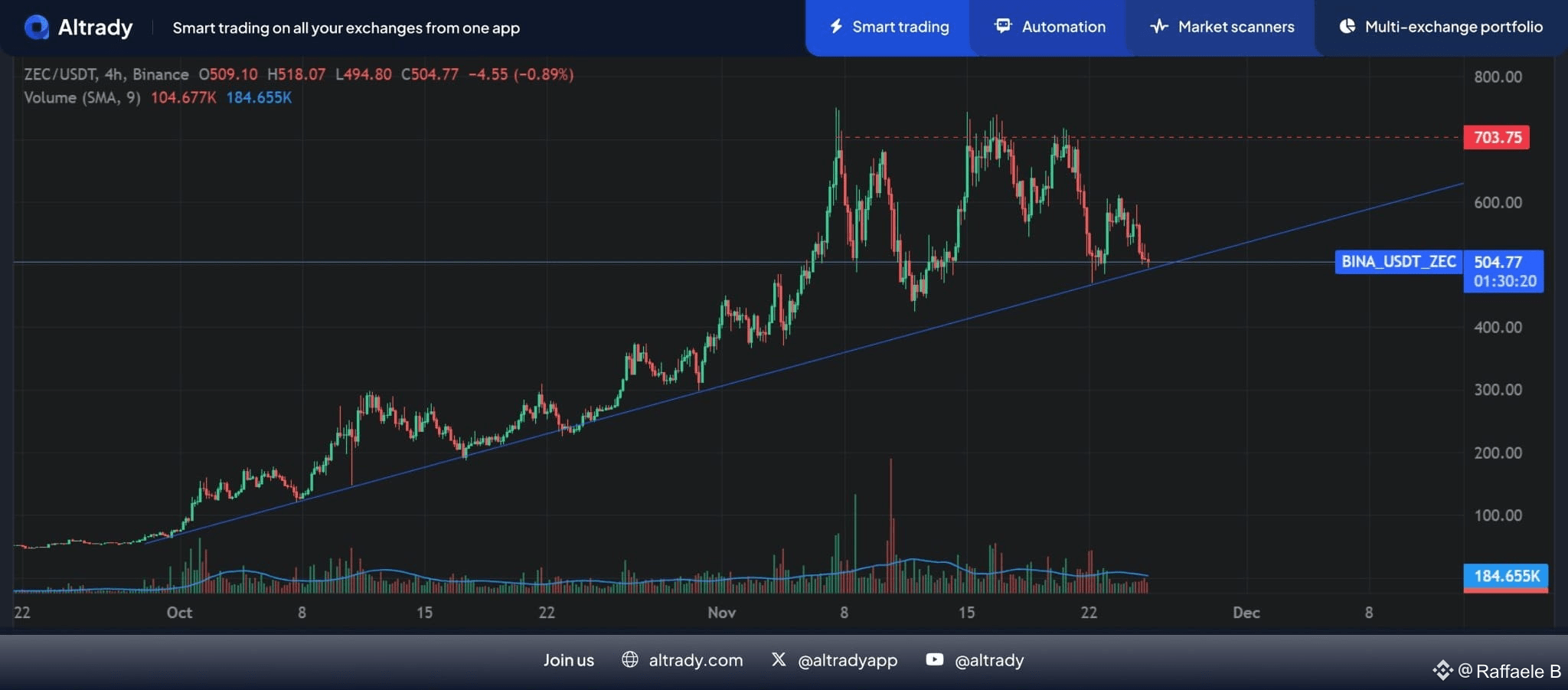Click the 400.00 price axis label
1568x690 pixels.
(x=1498, y=327)
